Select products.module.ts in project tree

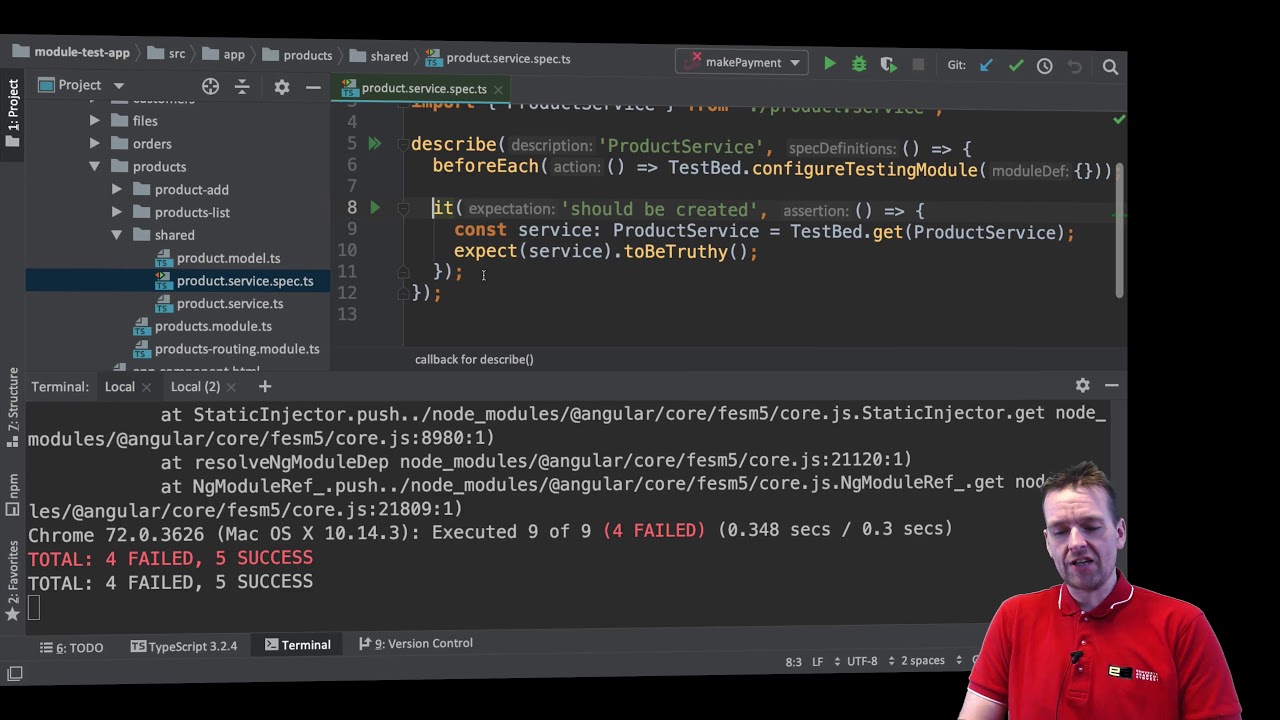click(213, 326)
